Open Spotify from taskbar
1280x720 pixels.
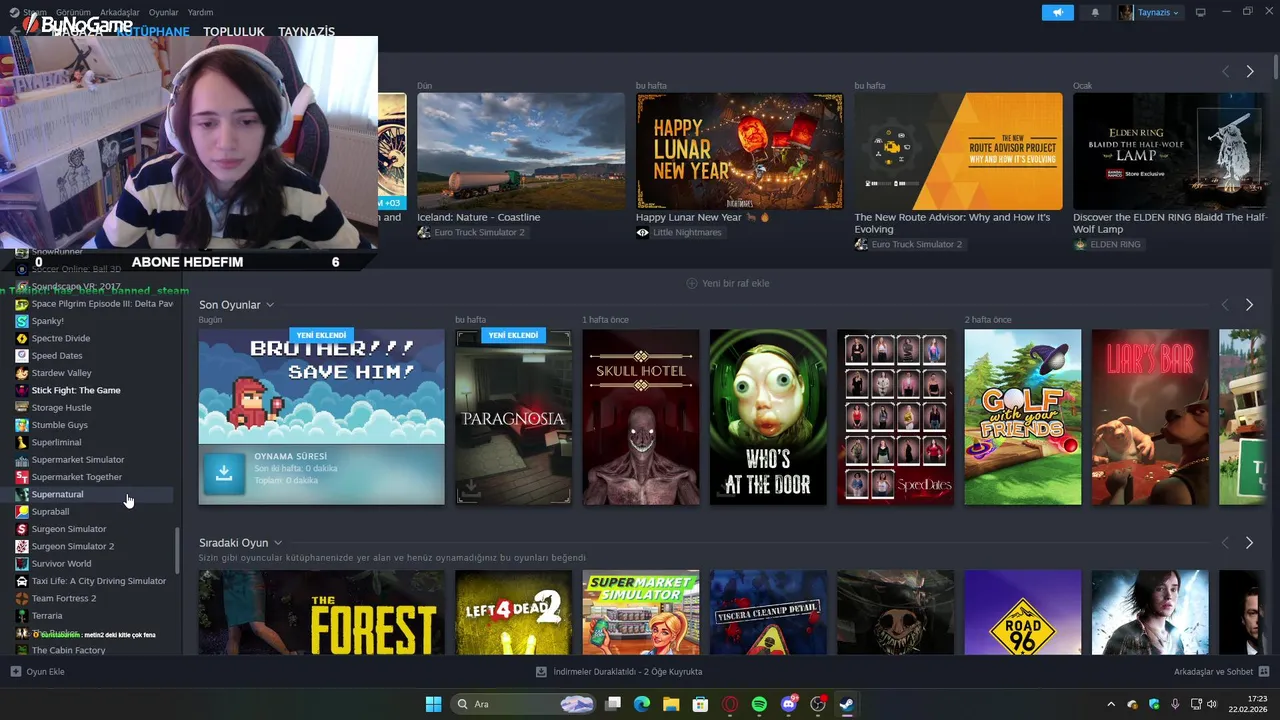pyautogui.click(x=759, y=704)
